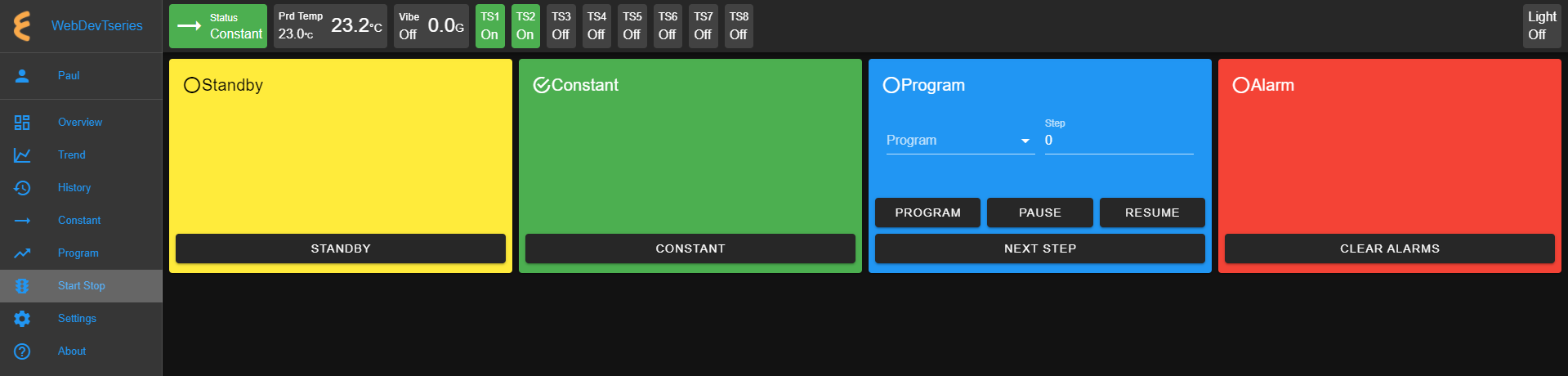Click the Settings gear icon
The image size is (1568, 376).
[22, 319]
